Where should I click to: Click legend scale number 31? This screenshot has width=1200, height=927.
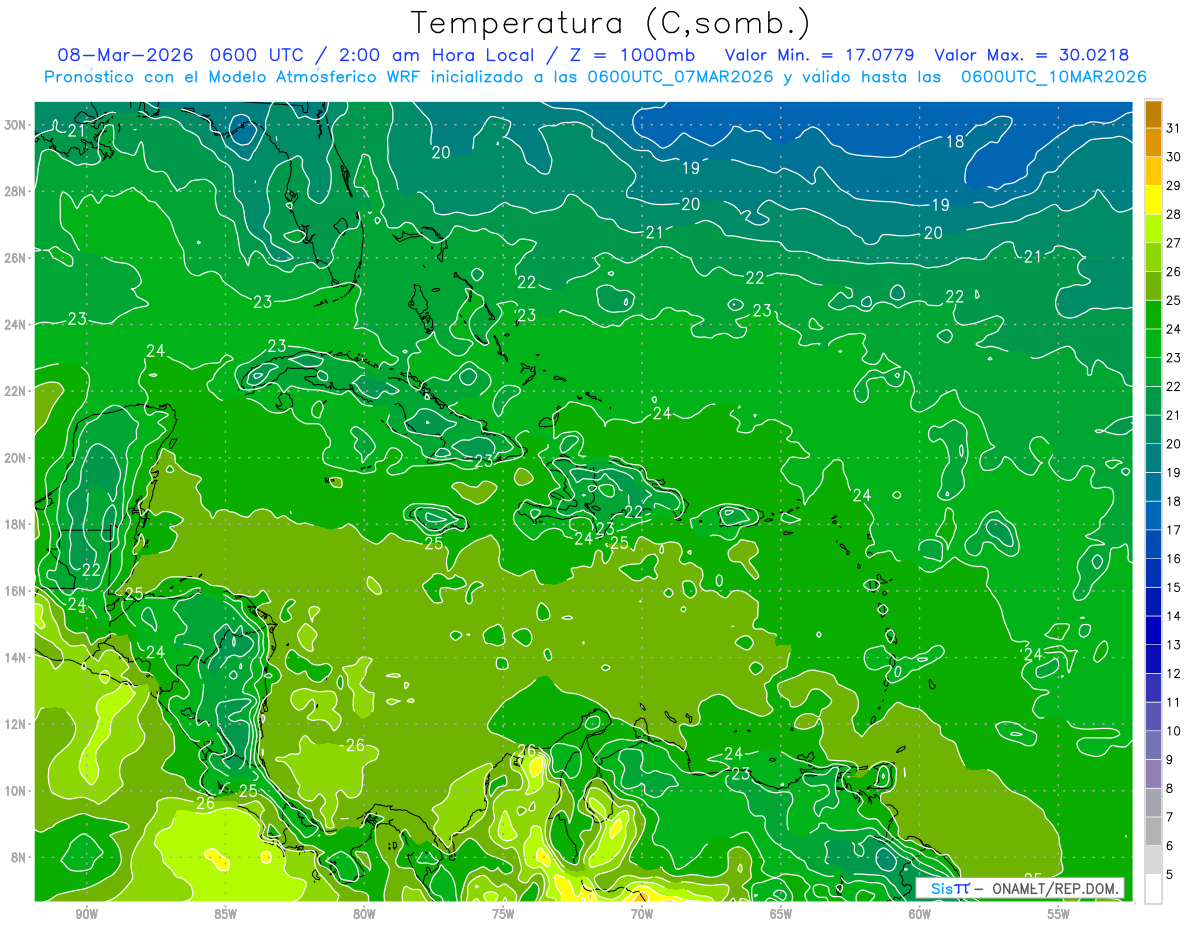coord(1174,127)
